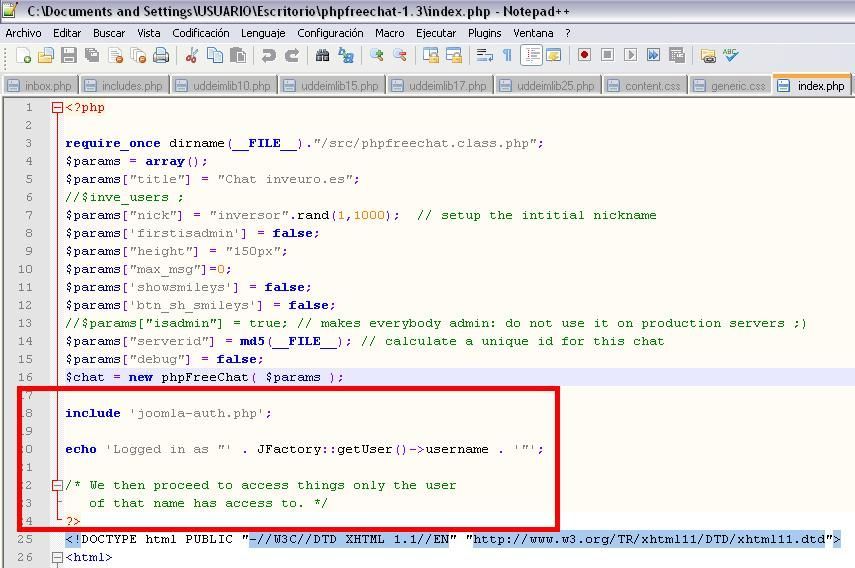
Task: Switch to the uddeimlib17.php tab
Action: tap(439, 86)
